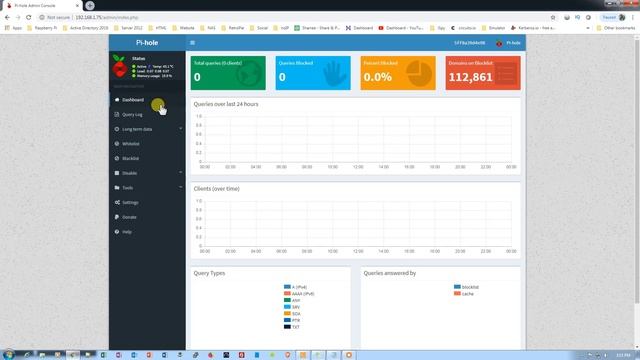Click the Dashboard home icon in sidebar
This screenshot has height=360, width=640.
(117, 100)
